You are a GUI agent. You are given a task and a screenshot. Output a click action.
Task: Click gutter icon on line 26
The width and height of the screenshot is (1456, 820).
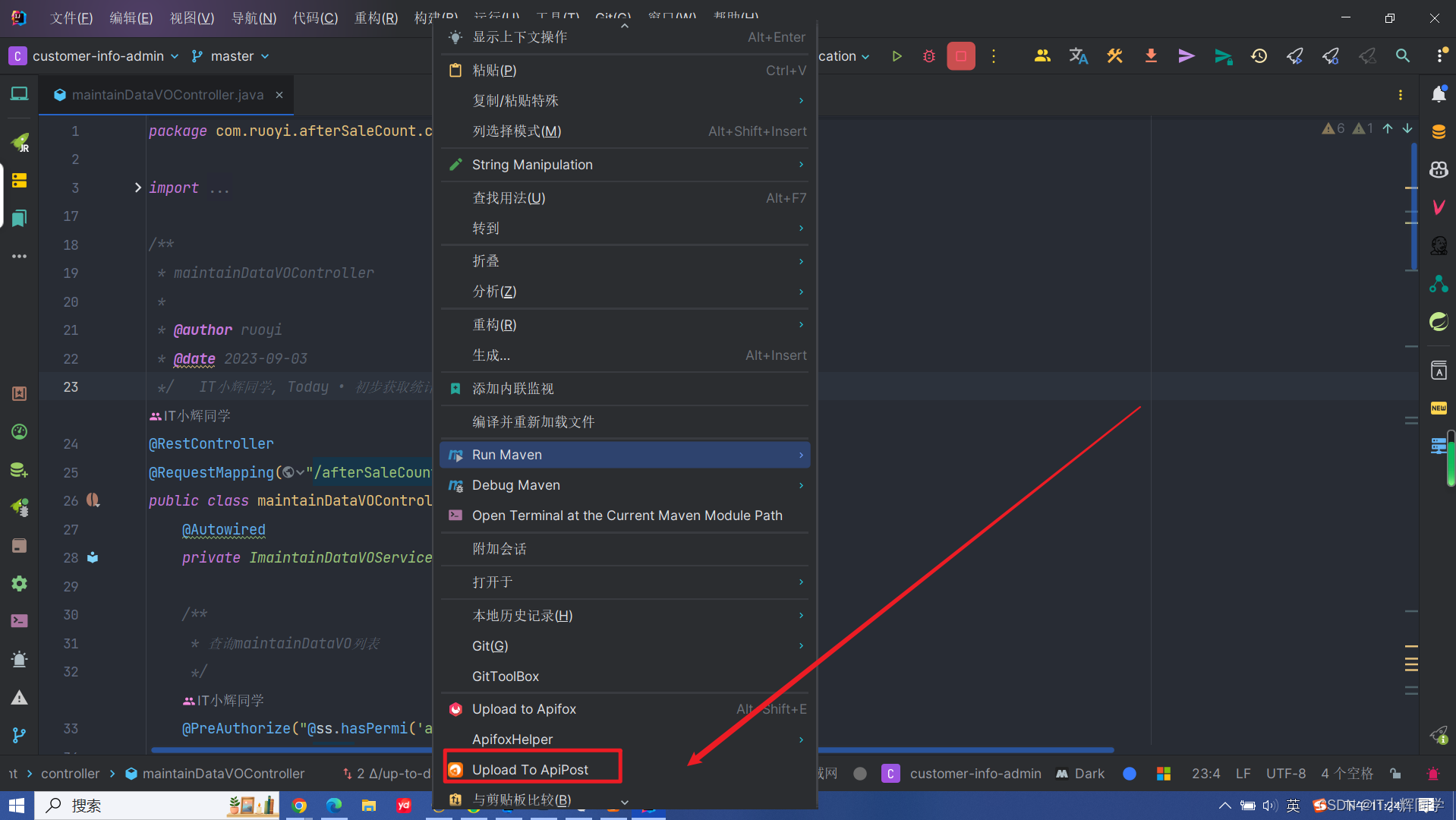93,500
